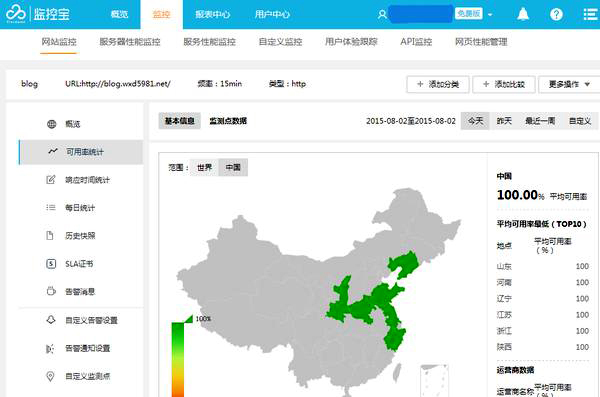Image resolution: width=600 pixels, height=397 pixels.
Task: Click the globe icon beside 概览
Action: (51, 124)
